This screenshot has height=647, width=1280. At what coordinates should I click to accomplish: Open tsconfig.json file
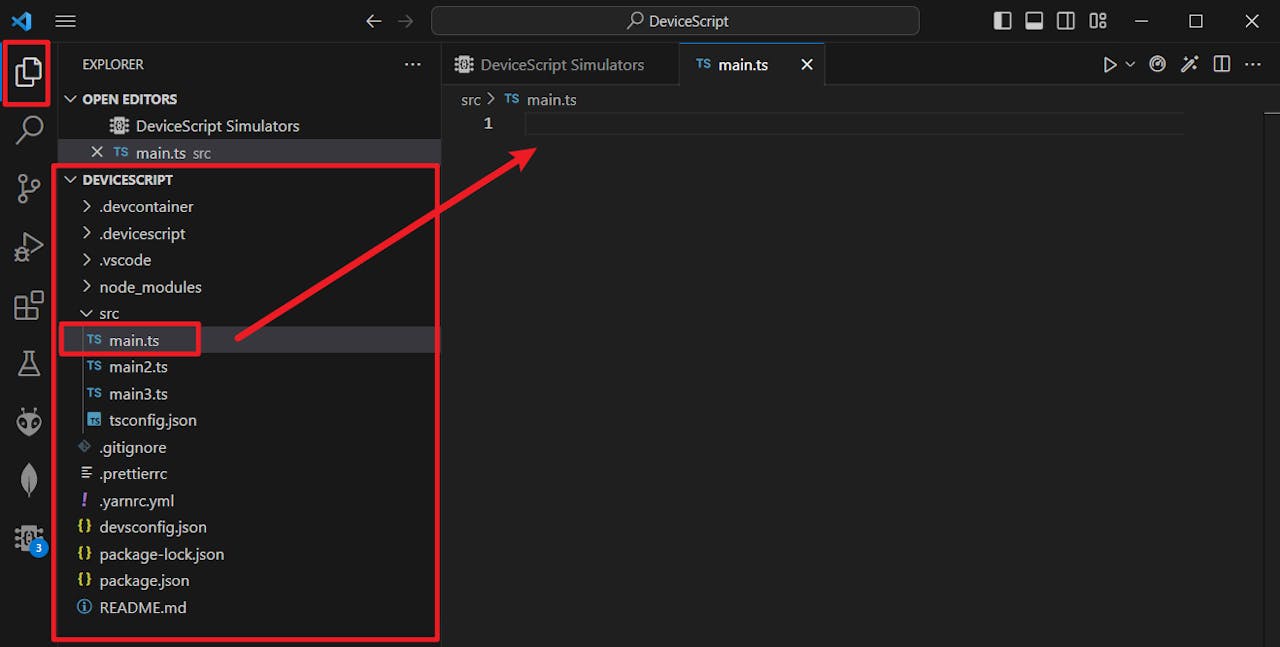tap(249, 420)
